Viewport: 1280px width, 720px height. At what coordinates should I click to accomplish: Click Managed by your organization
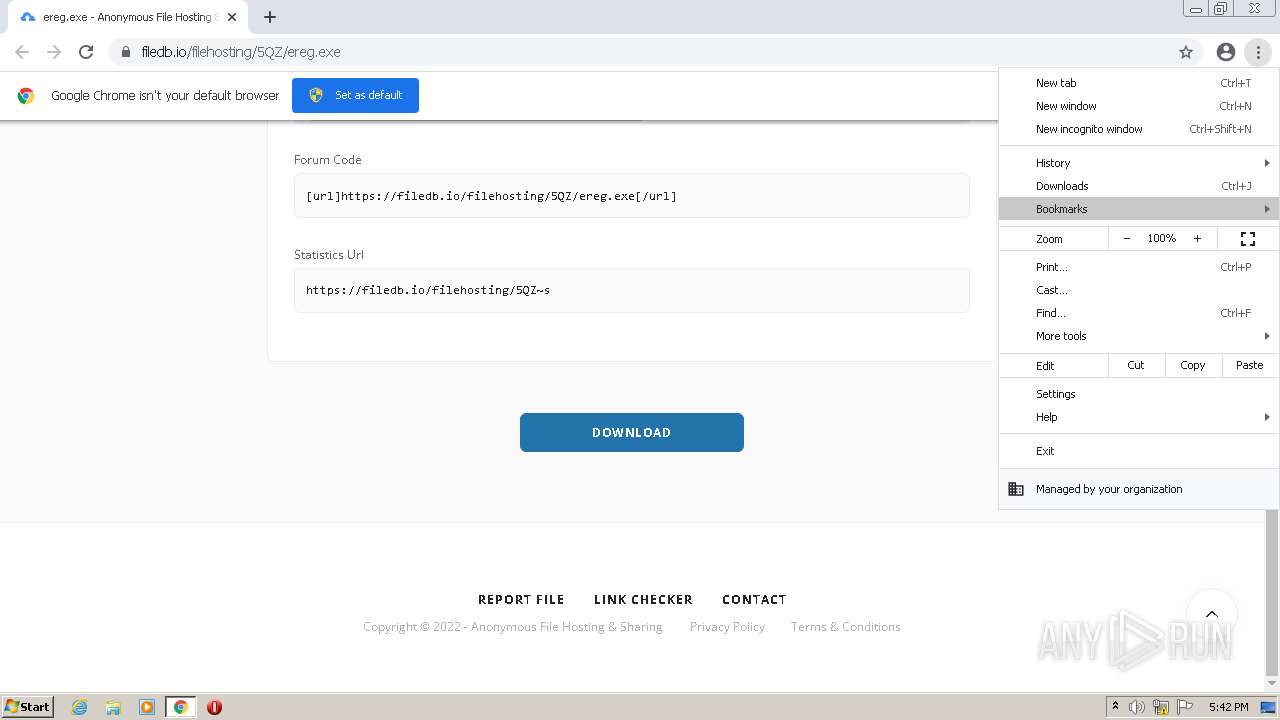(1139, 489)
